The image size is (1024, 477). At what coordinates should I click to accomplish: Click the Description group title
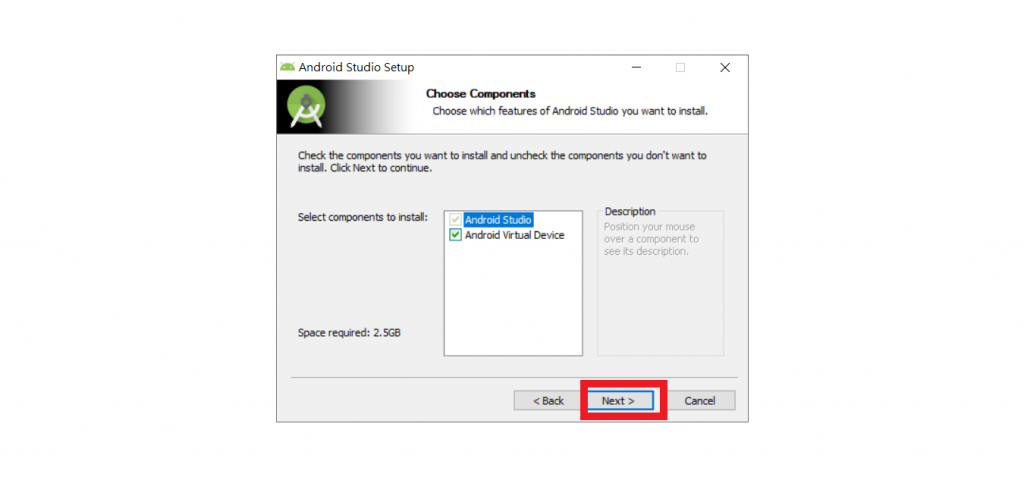tap(630, 212)
